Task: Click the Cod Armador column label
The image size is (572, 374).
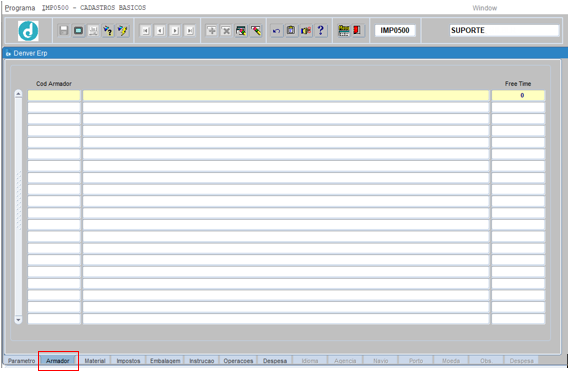Action: tap(54, 84)
